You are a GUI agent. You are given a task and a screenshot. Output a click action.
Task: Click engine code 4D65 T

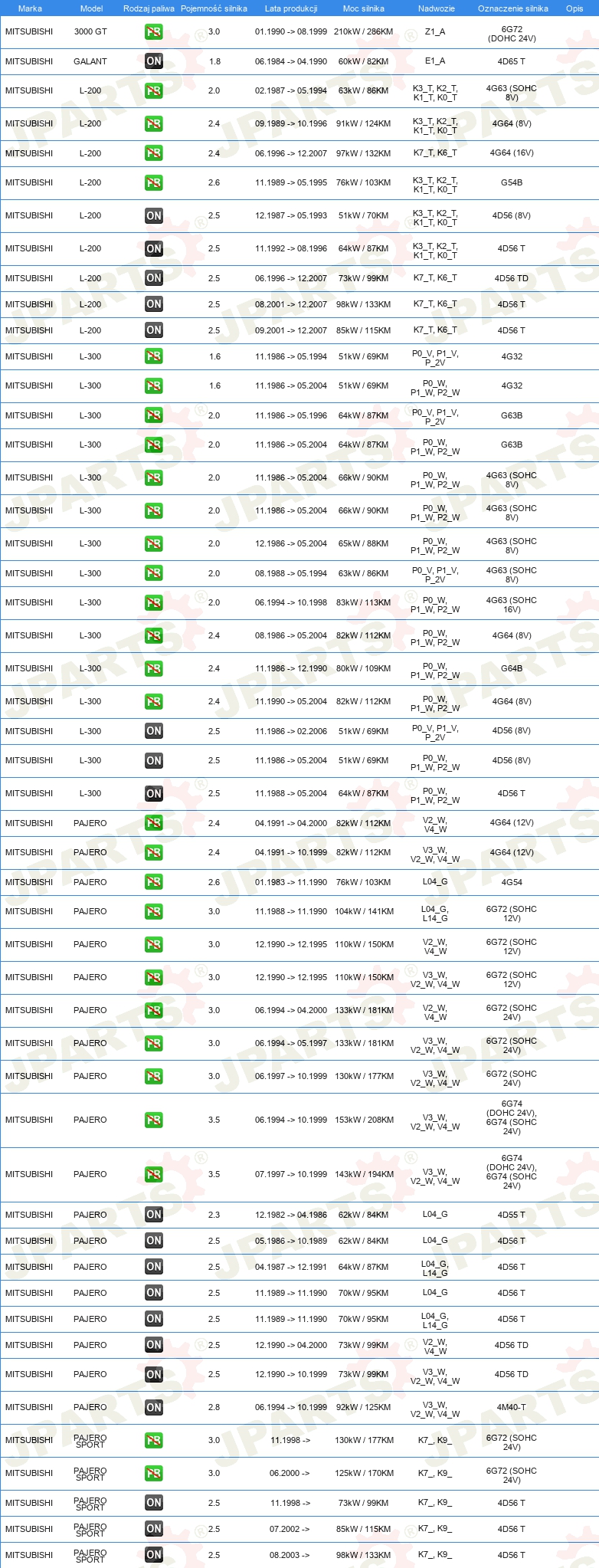(512, 61)
